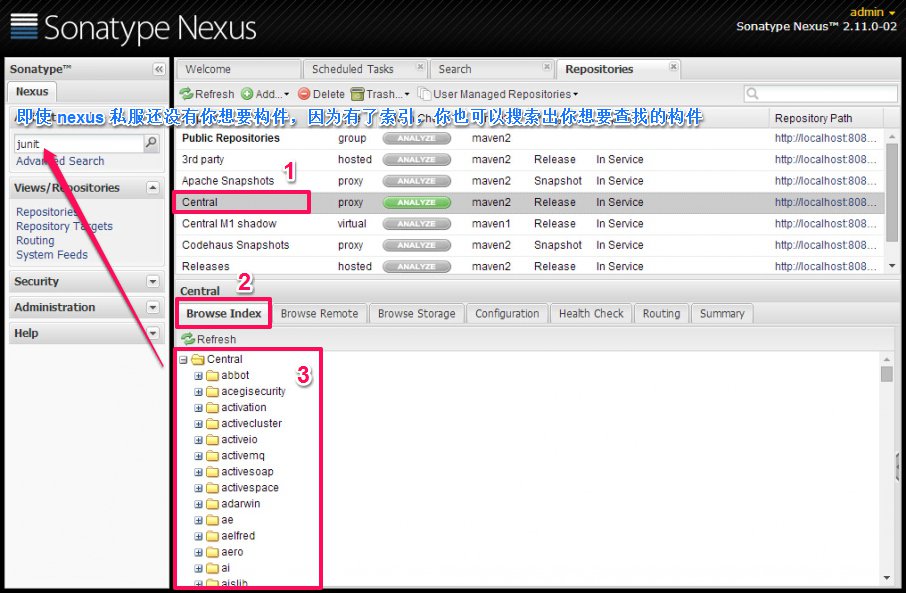Click the repositories filter search box
The width and height of the screenshot is (906, 593).
(x=820, y=94)
